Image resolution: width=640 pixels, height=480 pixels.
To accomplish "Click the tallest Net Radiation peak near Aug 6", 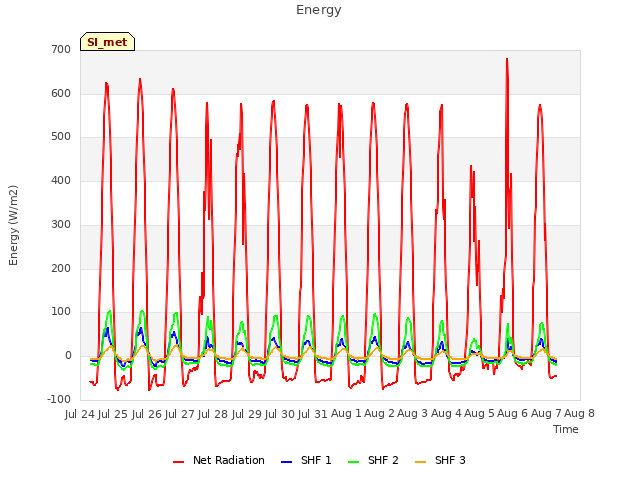I will click(x=507, y=60).
